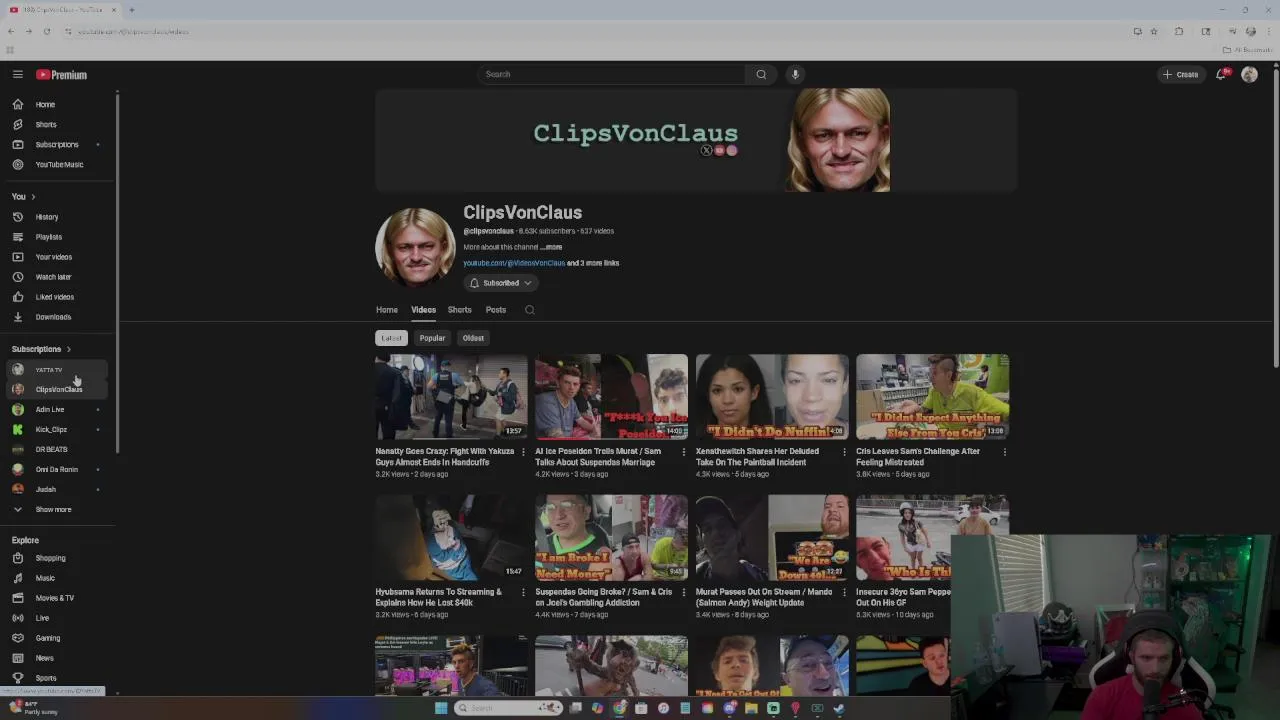Open Watch later list

click(x=58, y=277)
